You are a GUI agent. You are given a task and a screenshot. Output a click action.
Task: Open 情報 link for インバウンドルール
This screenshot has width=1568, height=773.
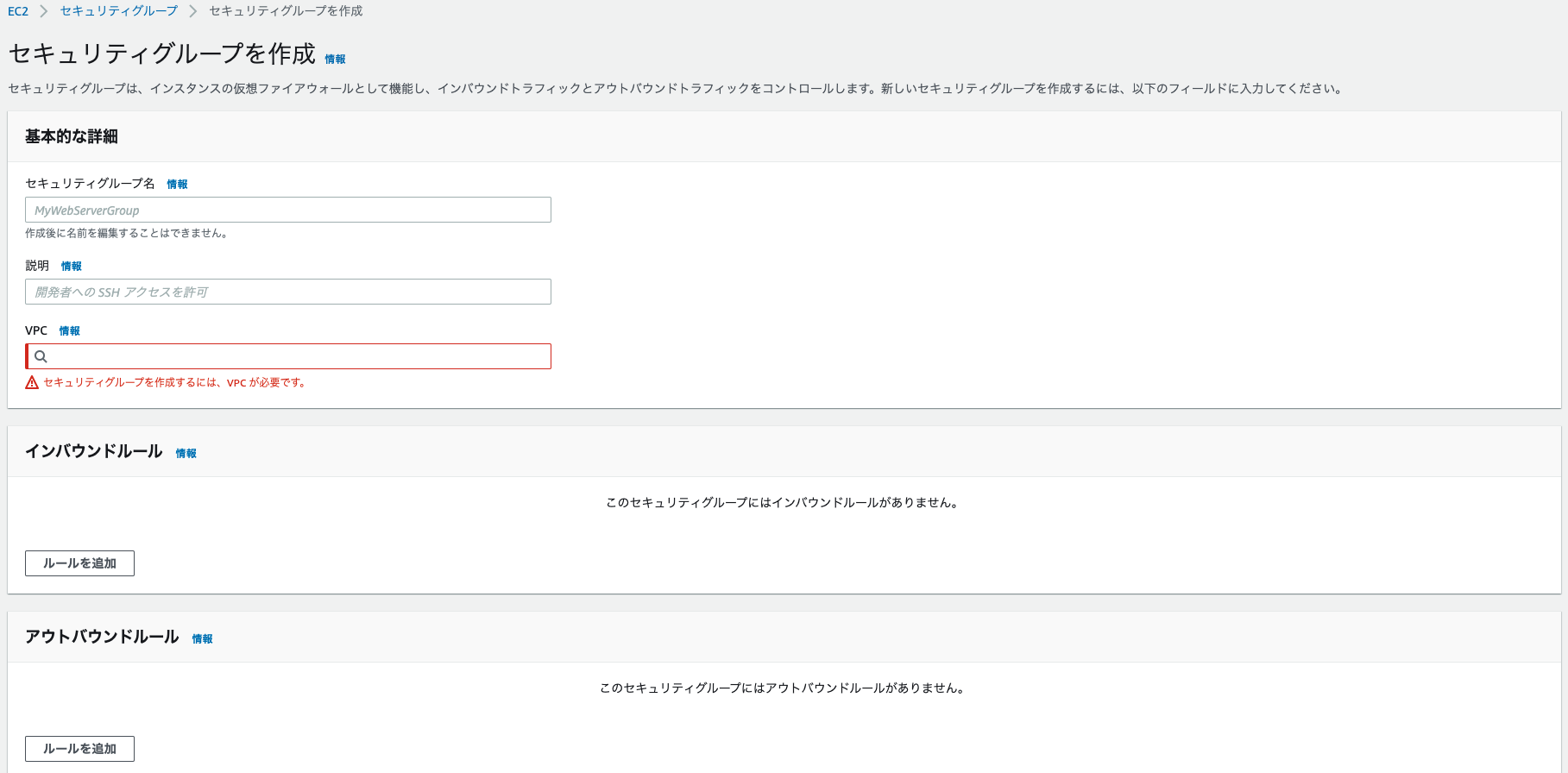(x=186, y=454)
